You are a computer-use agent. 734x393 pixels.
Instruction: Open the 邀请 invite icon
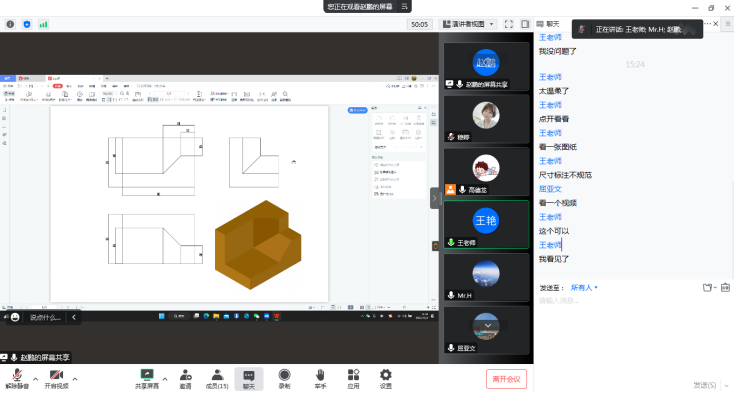click(x=185, y=378)
